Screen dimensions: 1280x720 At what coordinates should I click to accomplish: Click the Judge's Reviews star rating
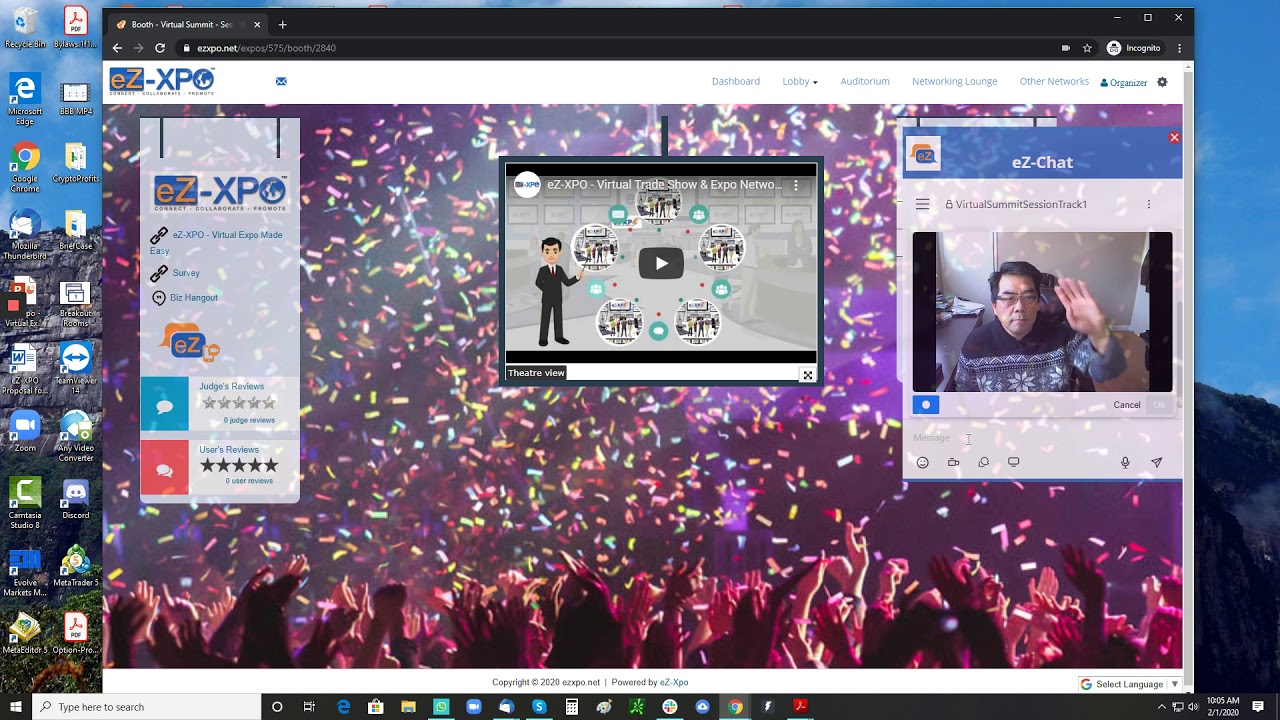pos(239,403)
